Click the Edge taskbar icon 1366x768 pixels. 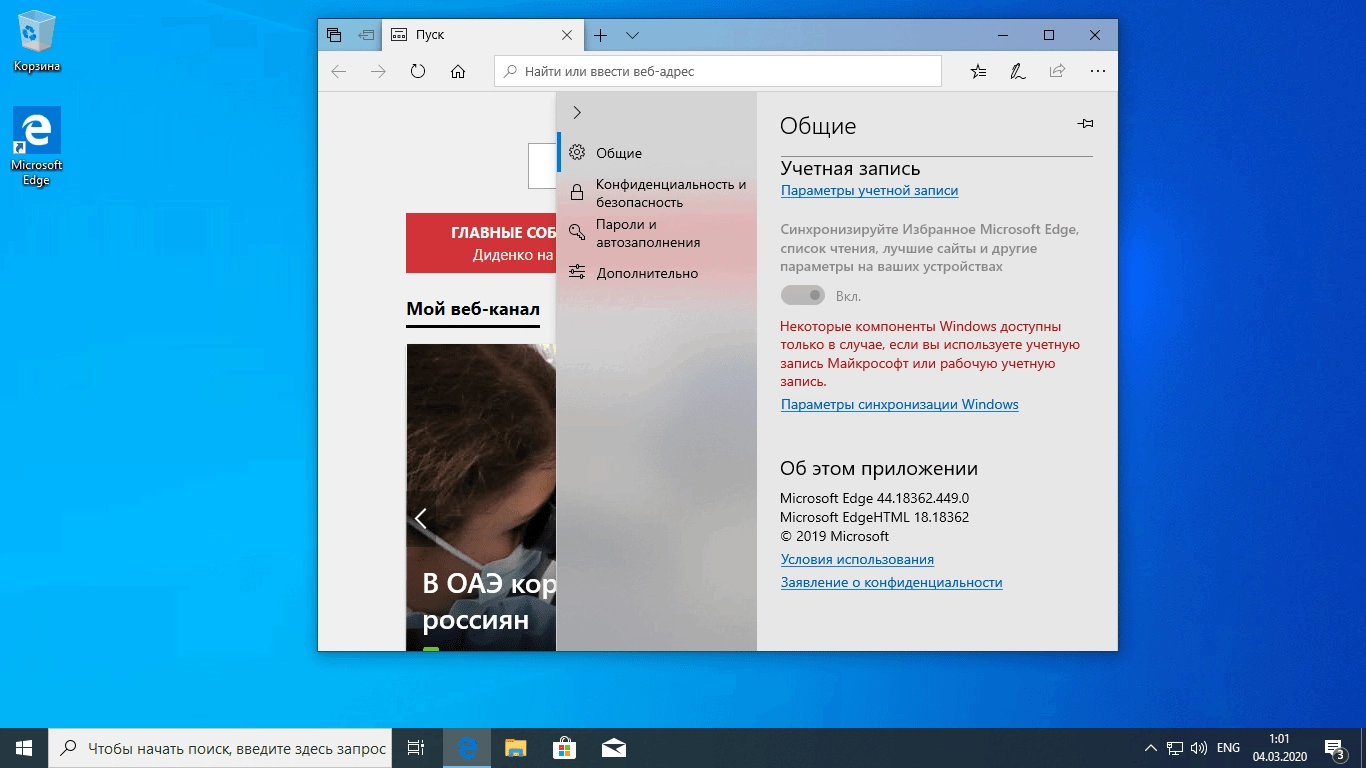click(466, 748)
